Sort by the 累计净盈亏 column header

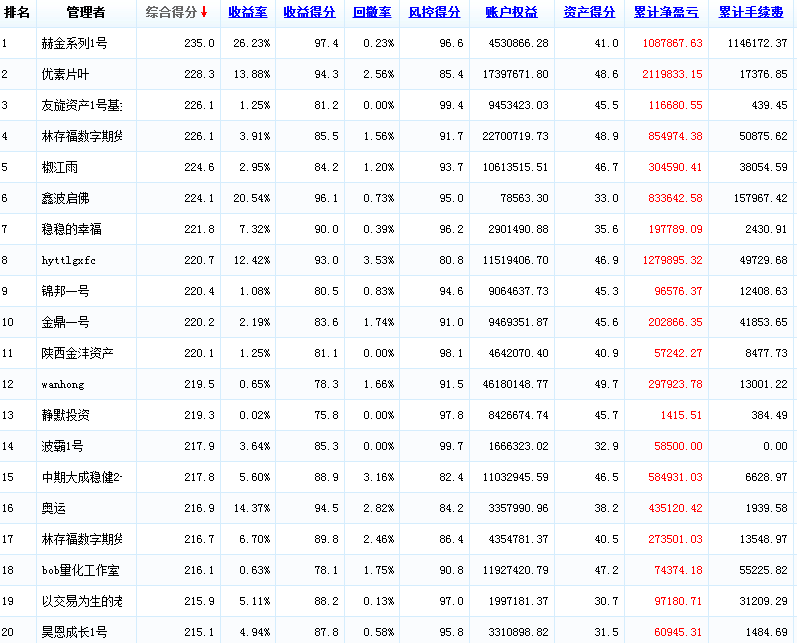point(667,13)
